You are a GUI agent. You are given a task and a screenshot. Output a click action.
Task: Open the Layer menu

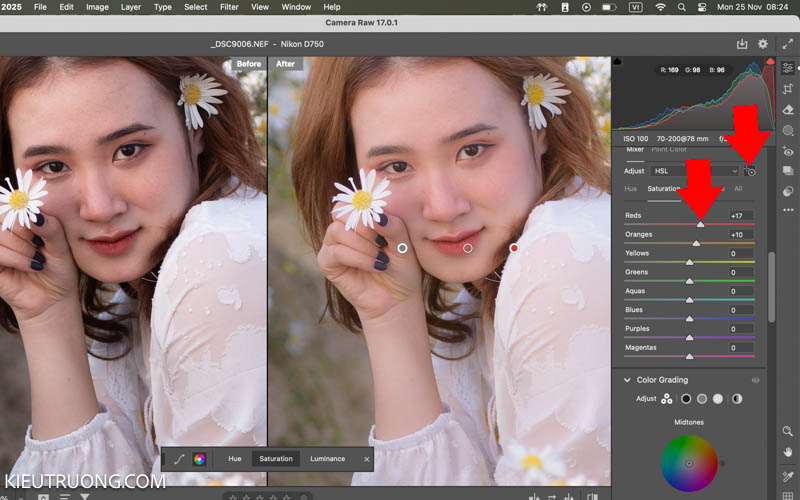[131, 7]
